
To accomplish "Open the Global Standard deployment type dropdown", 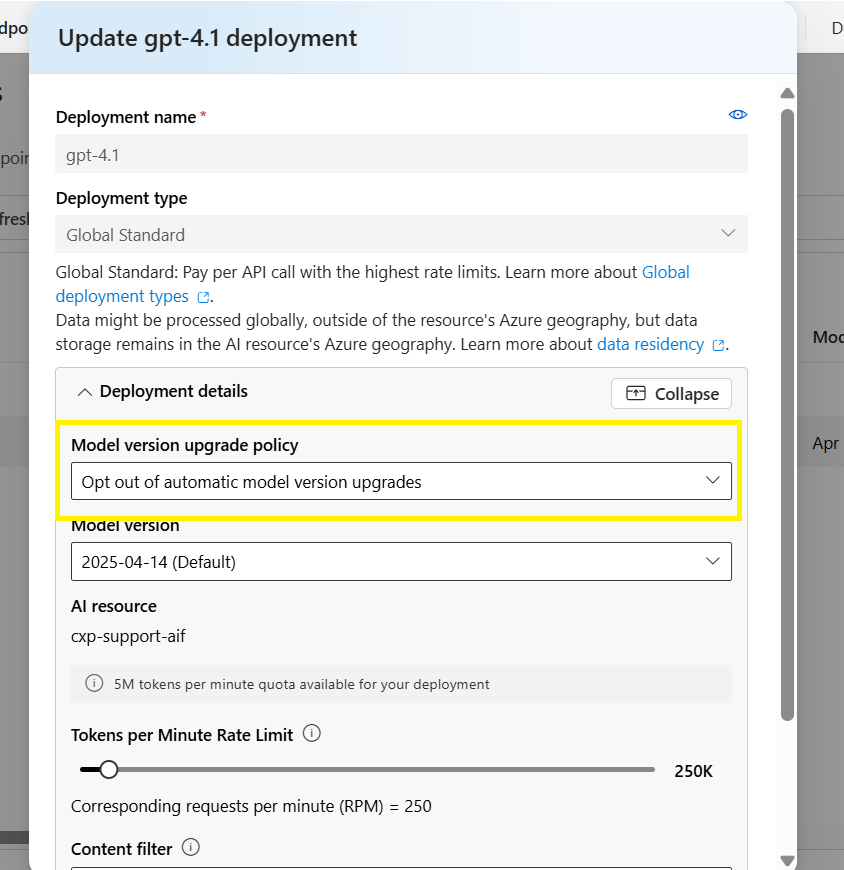I will pos(401,234).
